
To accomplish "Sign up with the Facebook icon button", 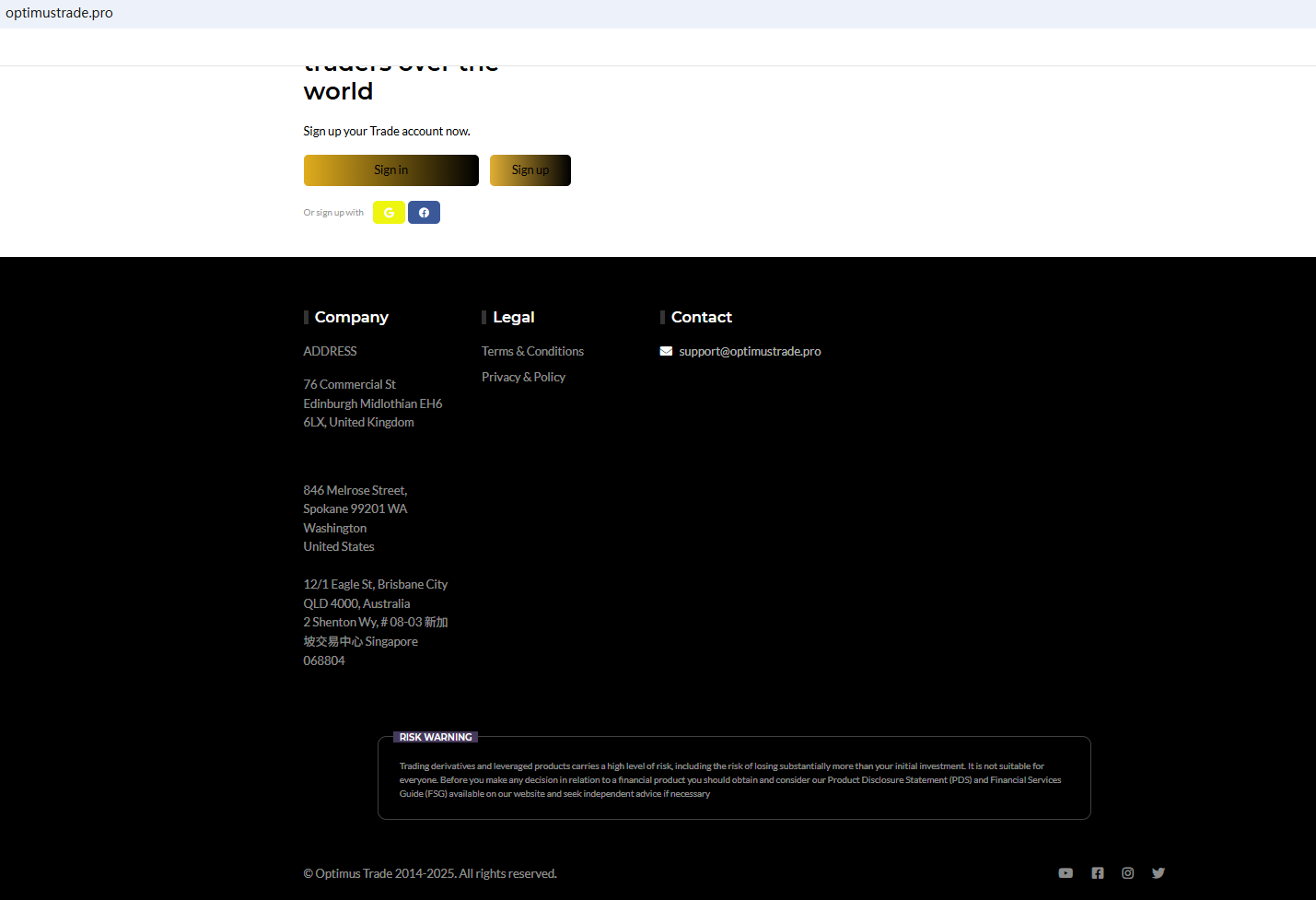I will 424,213.
